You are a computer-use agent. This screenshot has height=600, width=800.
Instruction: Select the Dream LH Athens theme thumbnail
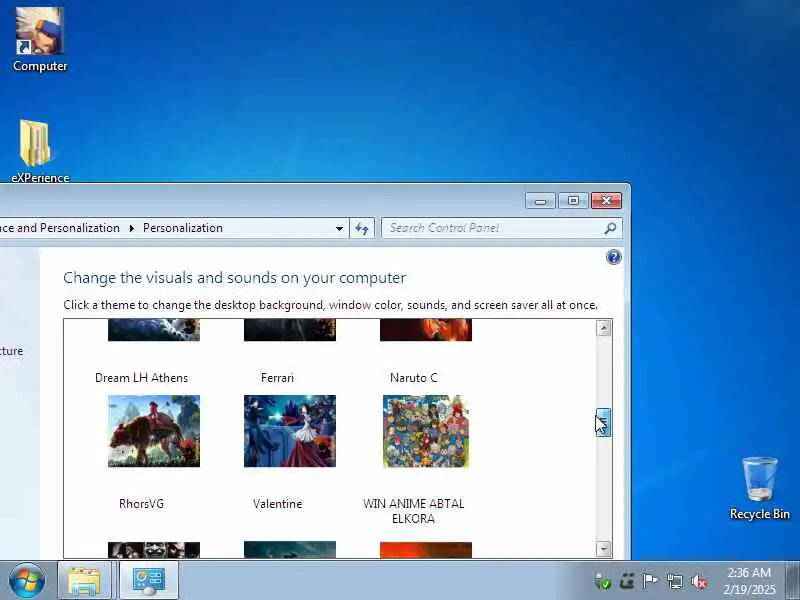click(154, 330)
